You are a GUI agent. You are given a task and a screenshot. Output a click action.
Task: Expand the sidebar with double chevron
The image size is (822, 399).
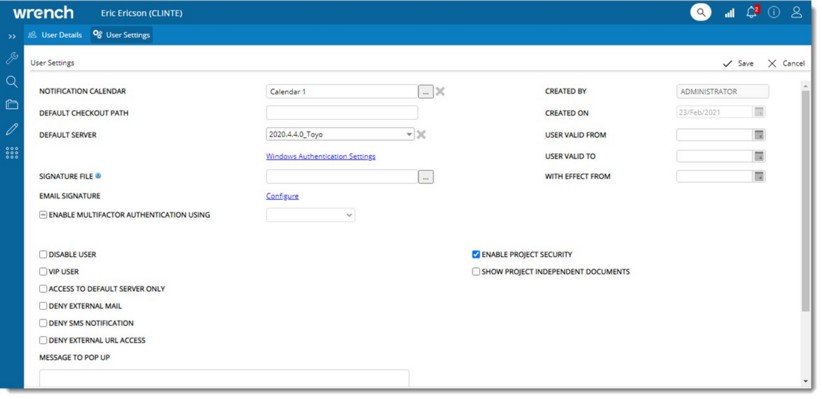[x=12, y=36]
